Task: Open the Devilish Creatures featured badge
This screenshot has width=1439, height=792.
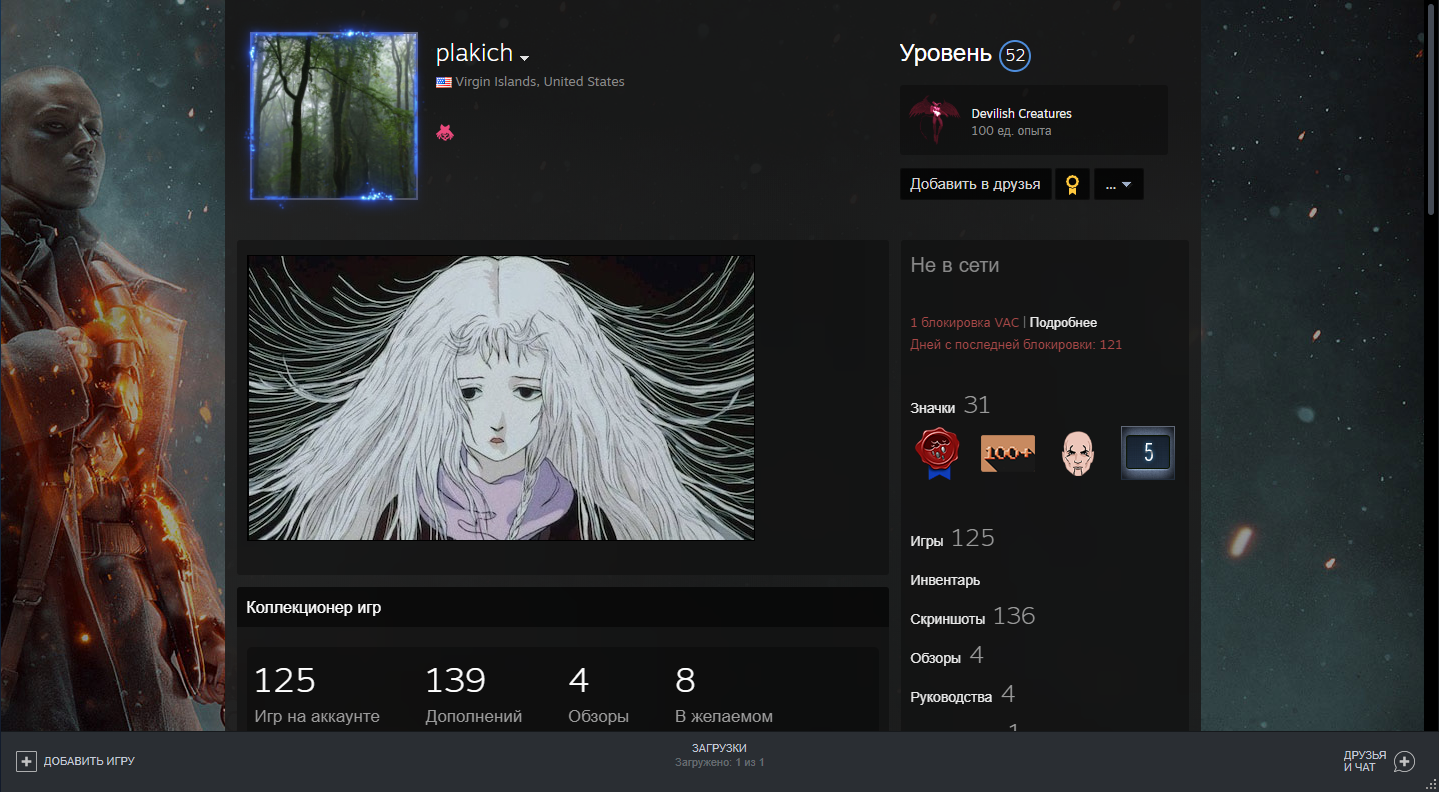Action: [x=1034, y=120]
